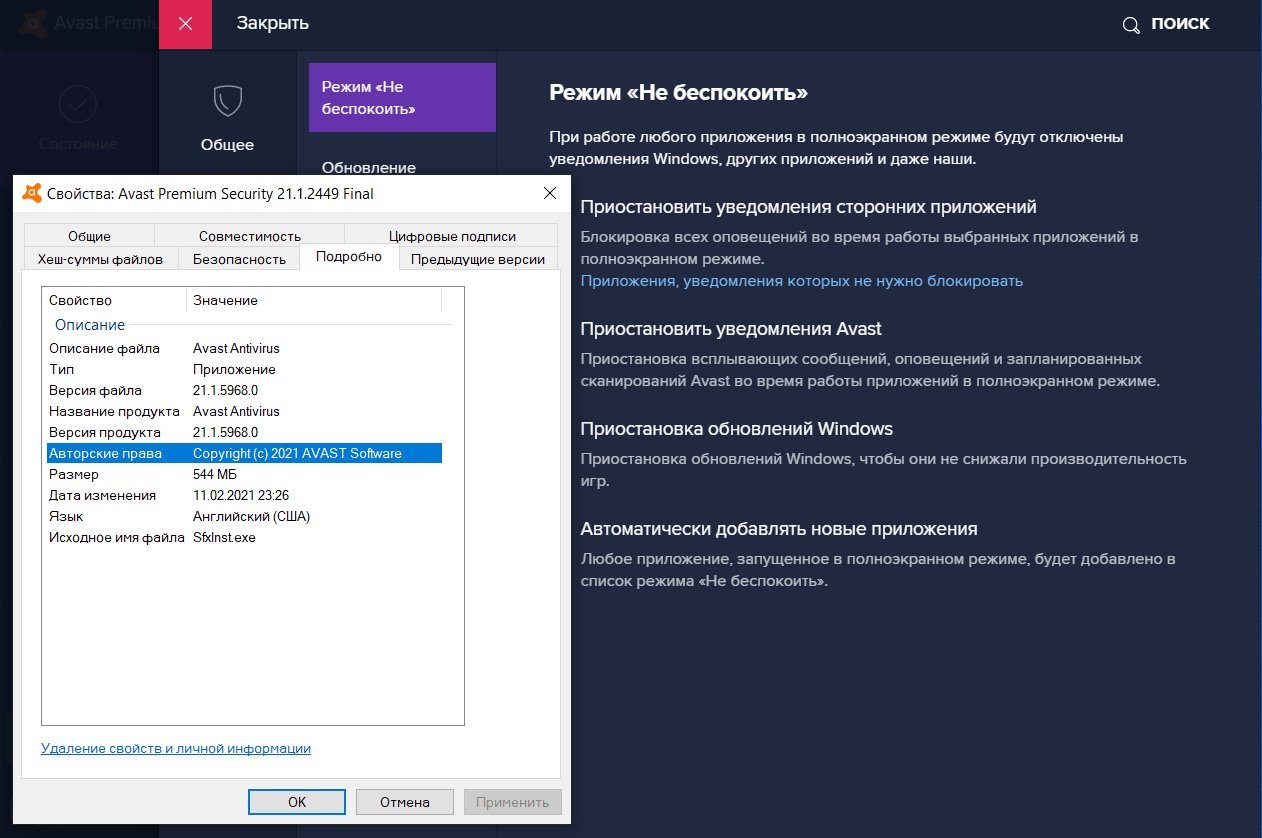Select Режим «Не беспокоить» menu item
Image resolution: width=1262 pixels, height=838 pixels.
click(402, 98)
